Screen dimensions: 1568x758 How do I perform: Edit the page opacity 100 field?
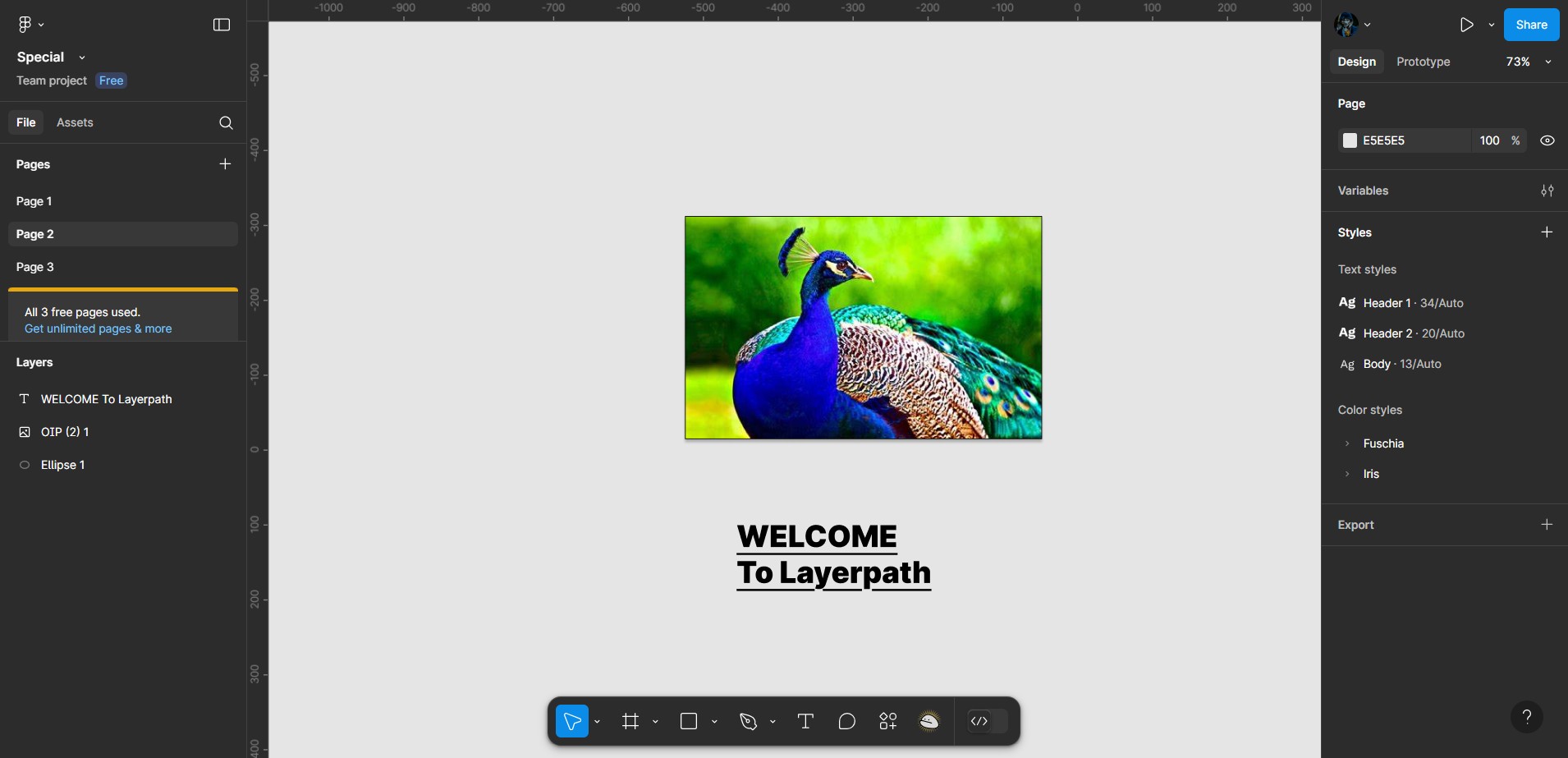click(x=1489, y=140)
